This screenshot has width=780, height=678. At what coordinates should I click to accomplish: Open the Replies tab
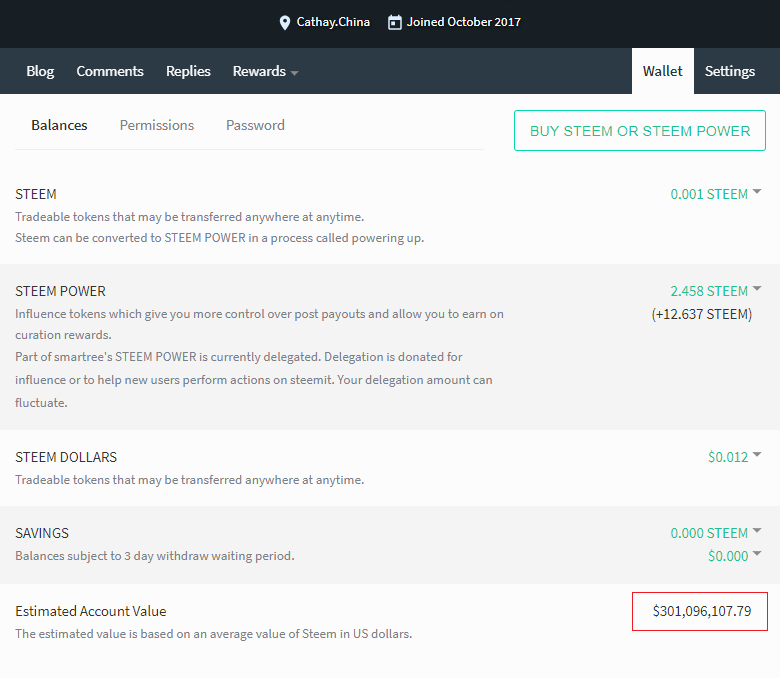coord(188,71)
